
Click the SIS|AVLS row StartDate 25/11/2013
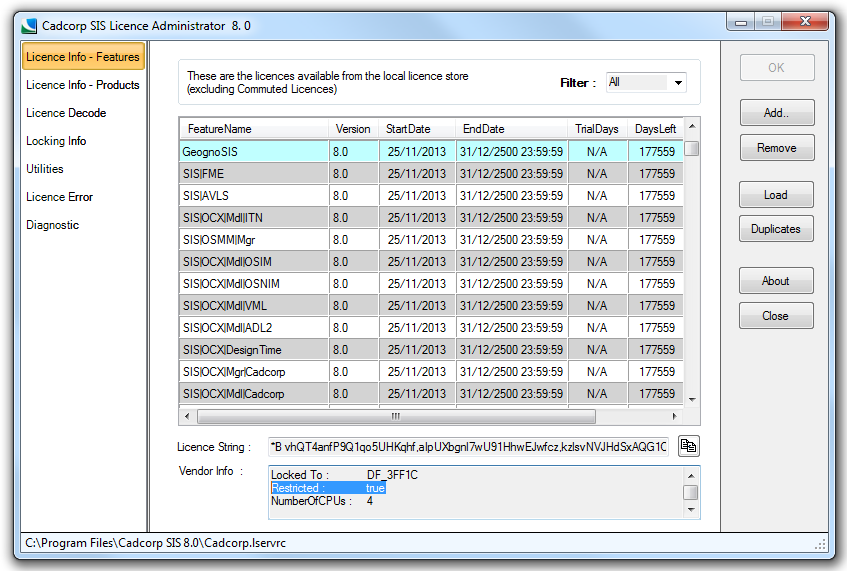click(x=416, y=196)
